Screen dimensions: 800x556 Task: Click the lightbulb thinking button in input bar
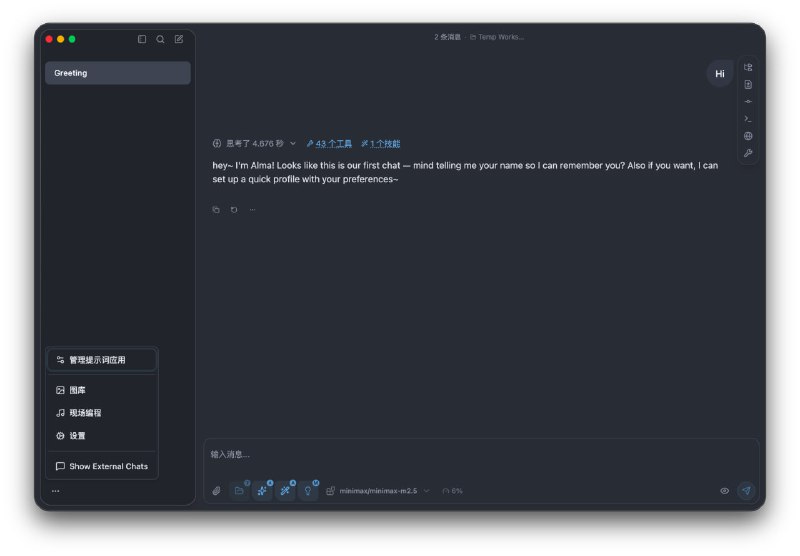click(x=308, y=491)
